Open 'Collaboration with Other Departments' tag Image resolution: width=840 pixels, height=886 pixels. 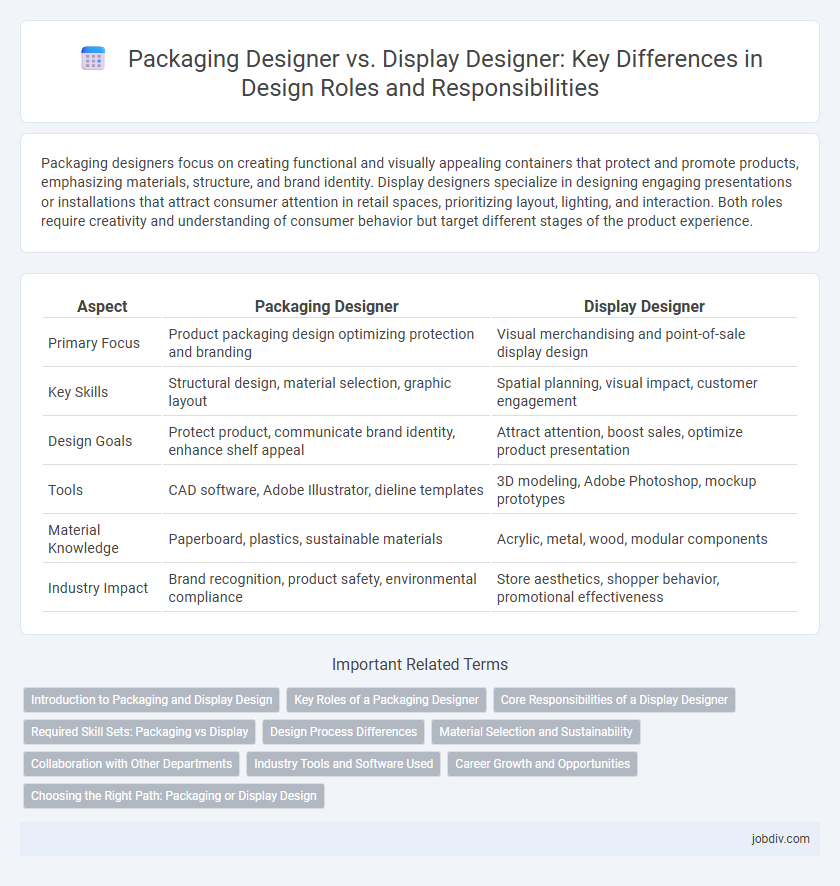132,764
